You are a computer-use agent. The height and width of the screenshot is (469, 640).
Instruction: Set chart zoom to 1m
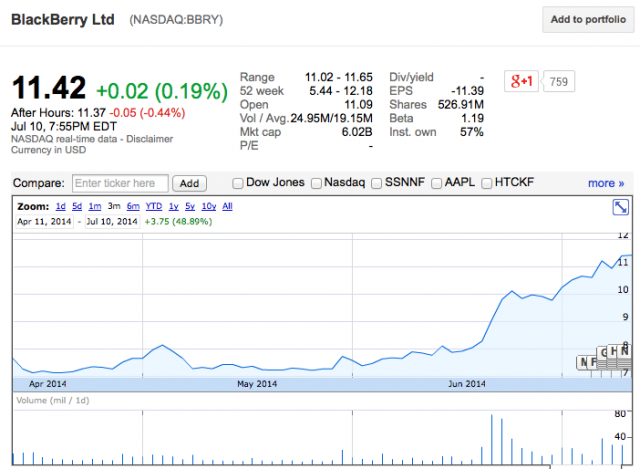click(x=95, y=206)
